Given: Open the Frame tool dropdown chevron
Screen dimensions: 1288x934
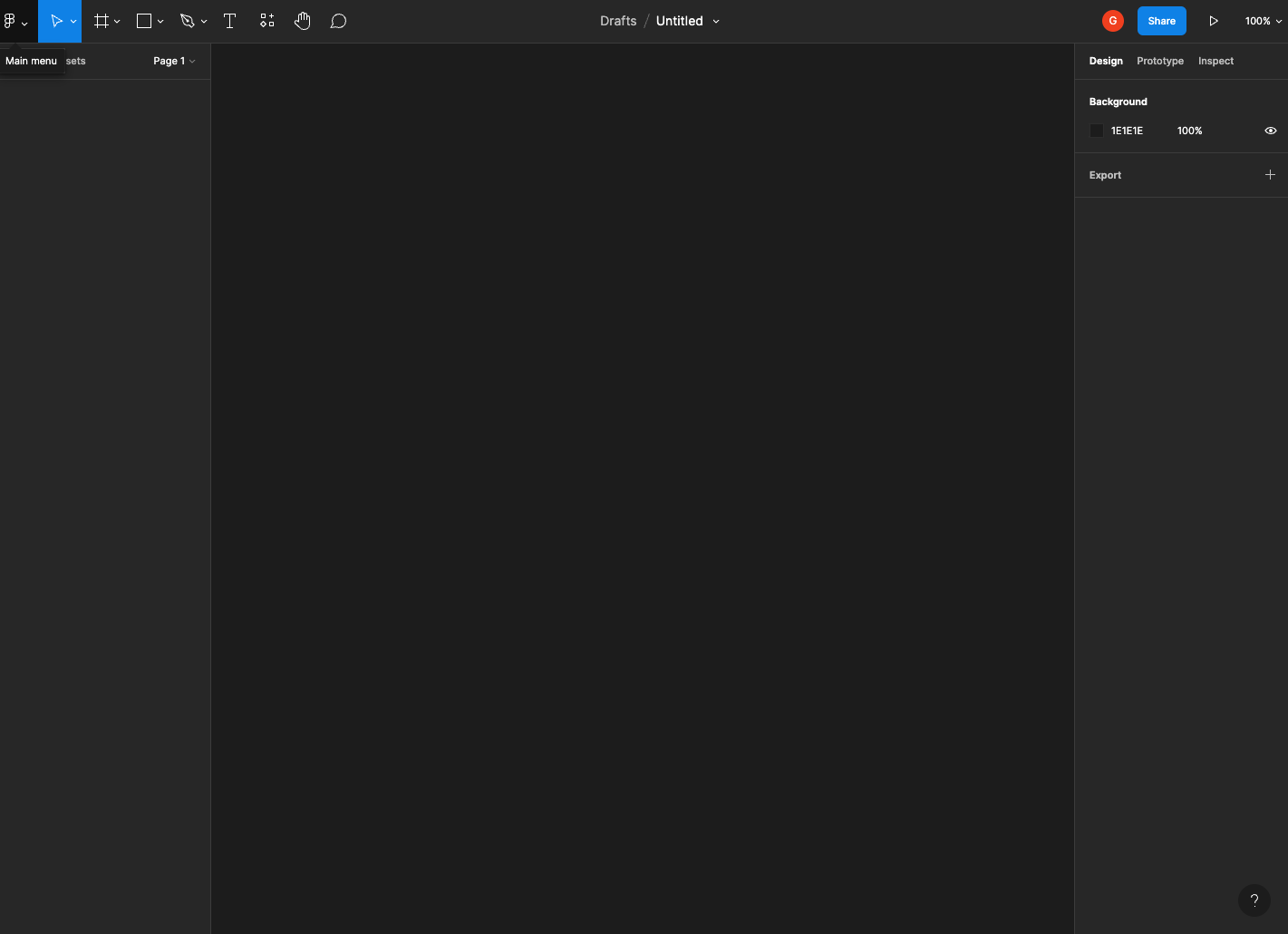Looking at the screenshot, I should 117,22.
